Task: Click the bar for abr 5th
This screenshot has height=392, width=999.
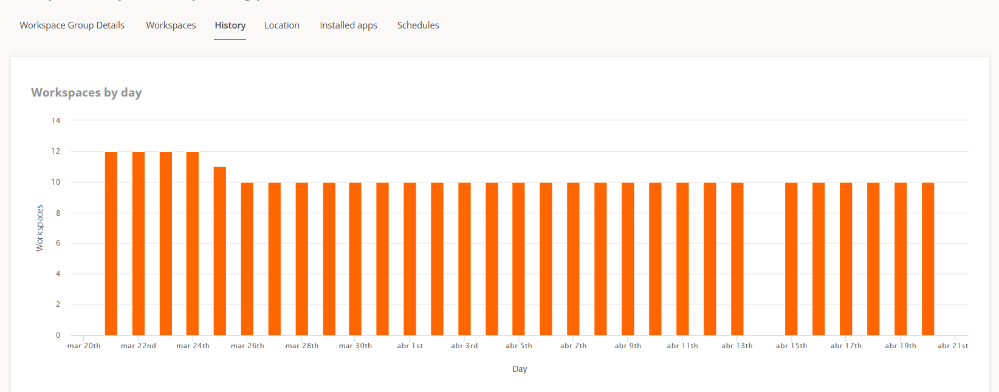Action: (519, 259)
